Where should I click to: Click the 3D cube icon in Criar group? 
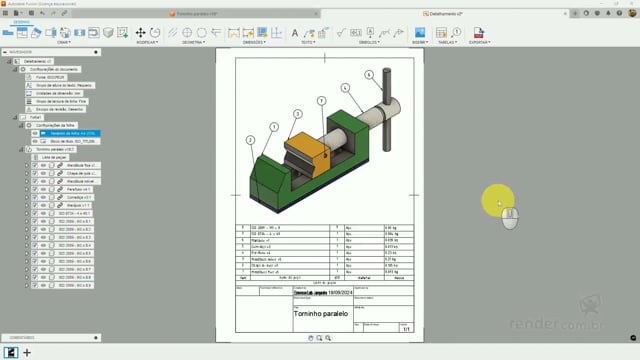[x=108, y=33]
